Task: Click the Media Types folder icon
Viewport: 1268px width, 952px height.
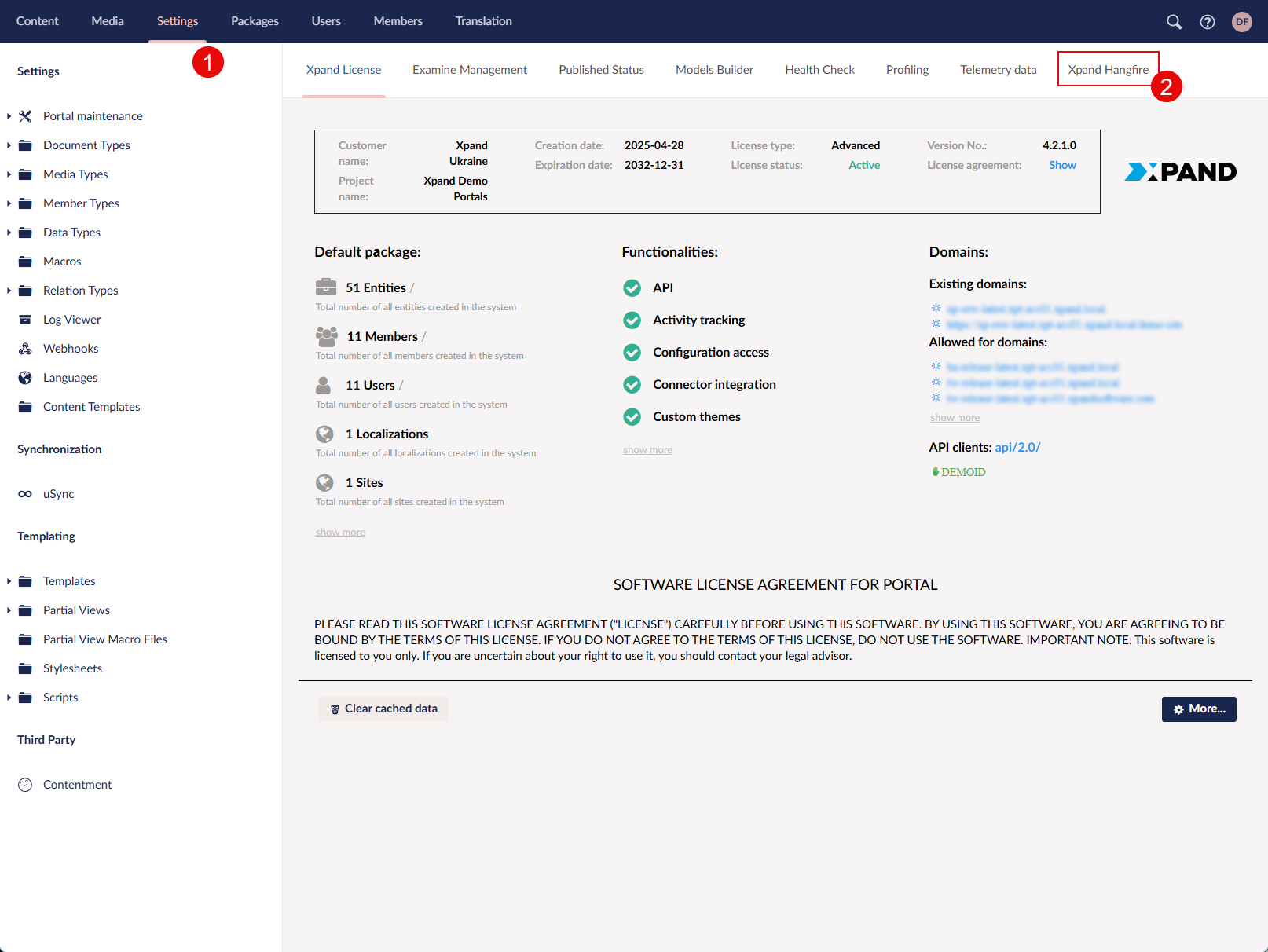Action: point(25,174)
